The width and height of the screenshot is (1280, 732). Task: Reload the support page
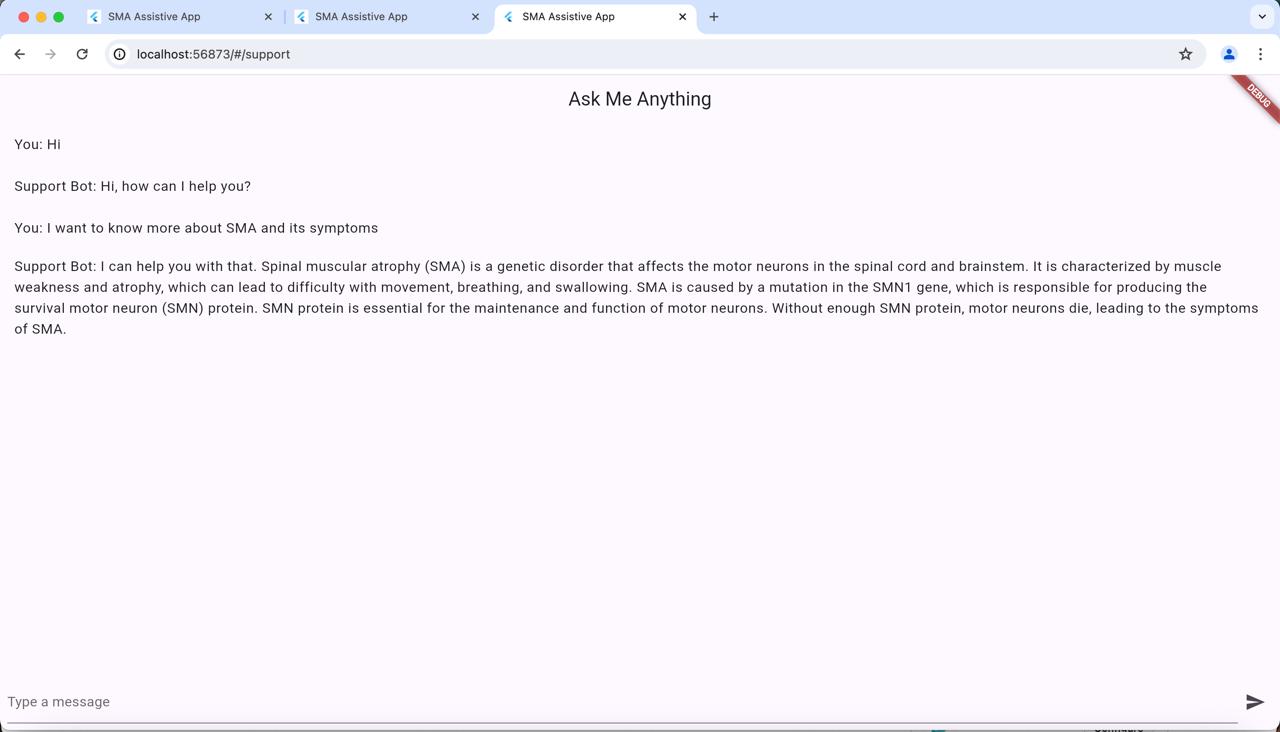click(82, 54)
